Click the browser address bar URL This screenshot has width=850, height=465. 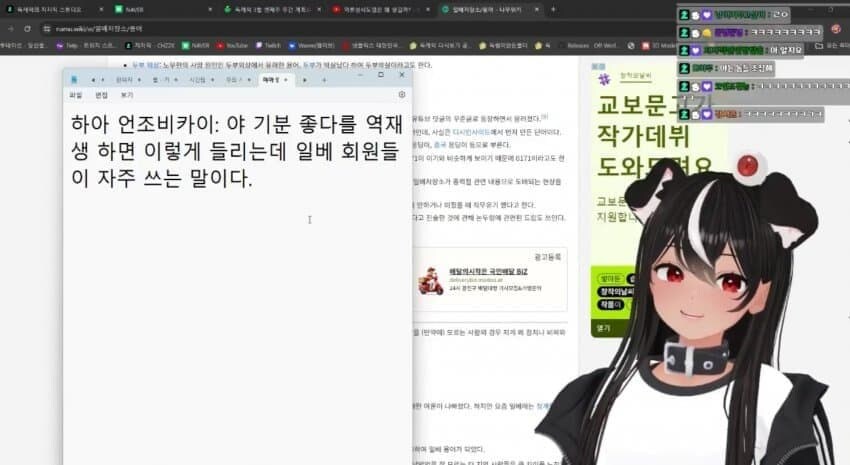click(99, 29)
